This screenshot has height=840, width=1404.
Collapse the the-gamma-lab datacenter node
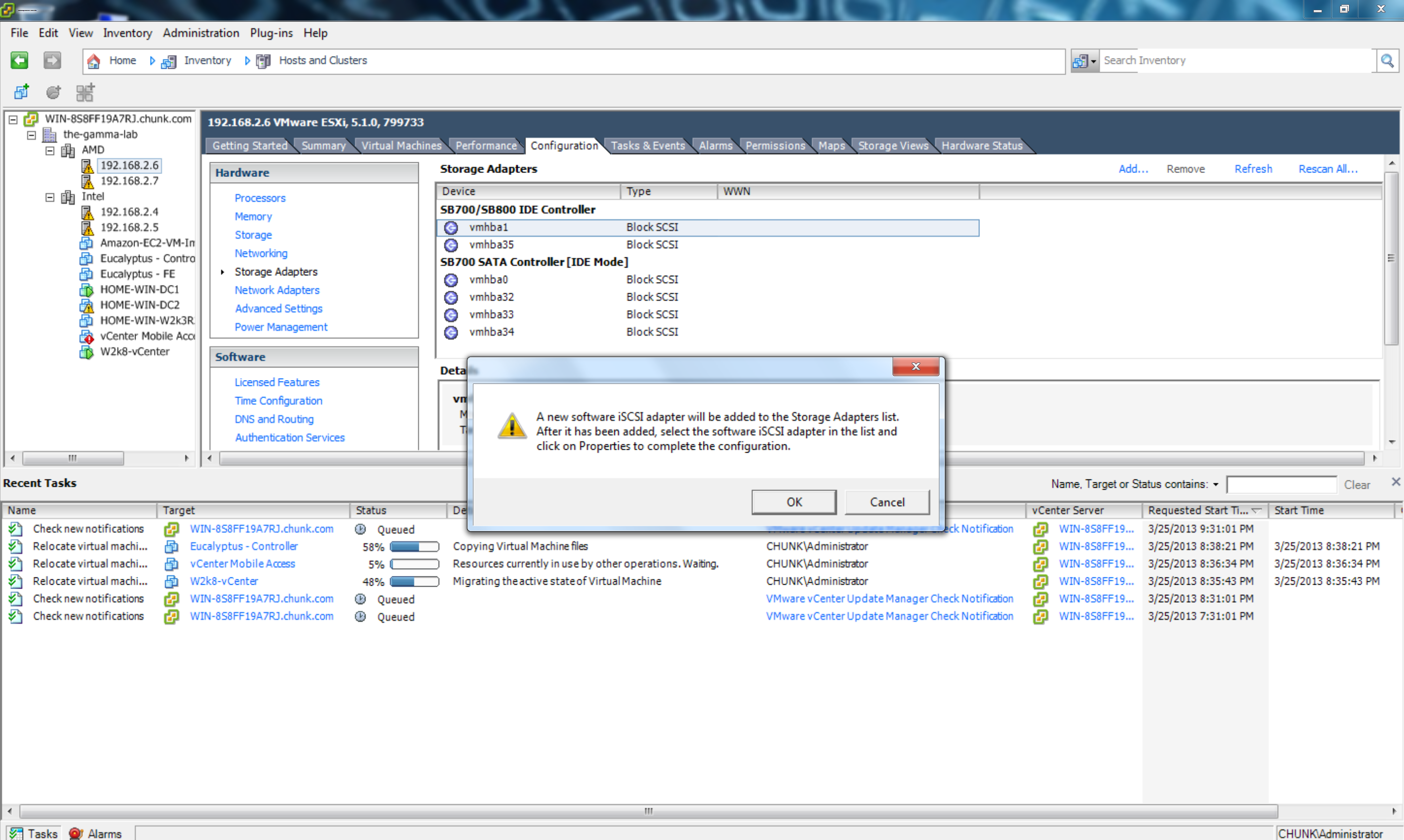pyautogui.click(x=32, y=134)
